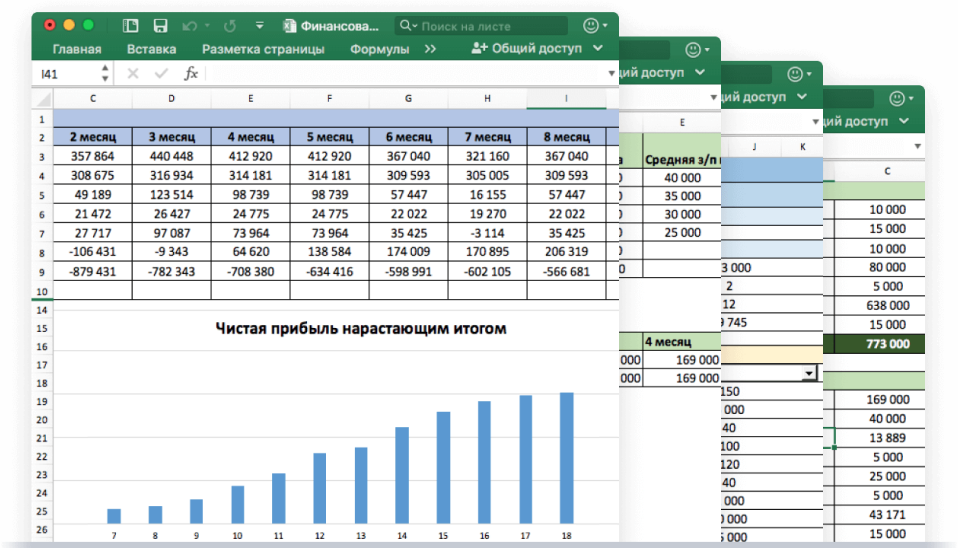Viewport: 958px width, 548px height.
Task: Click chart title Чистая прибыль нарастающим итогом
Action: [x=360, y=329]
